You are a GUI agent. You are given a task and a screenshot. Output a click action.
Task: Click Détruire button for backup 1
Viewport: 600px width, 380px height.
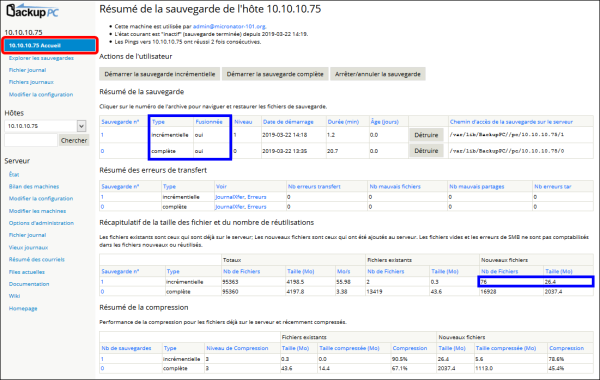tap(426, 135)
